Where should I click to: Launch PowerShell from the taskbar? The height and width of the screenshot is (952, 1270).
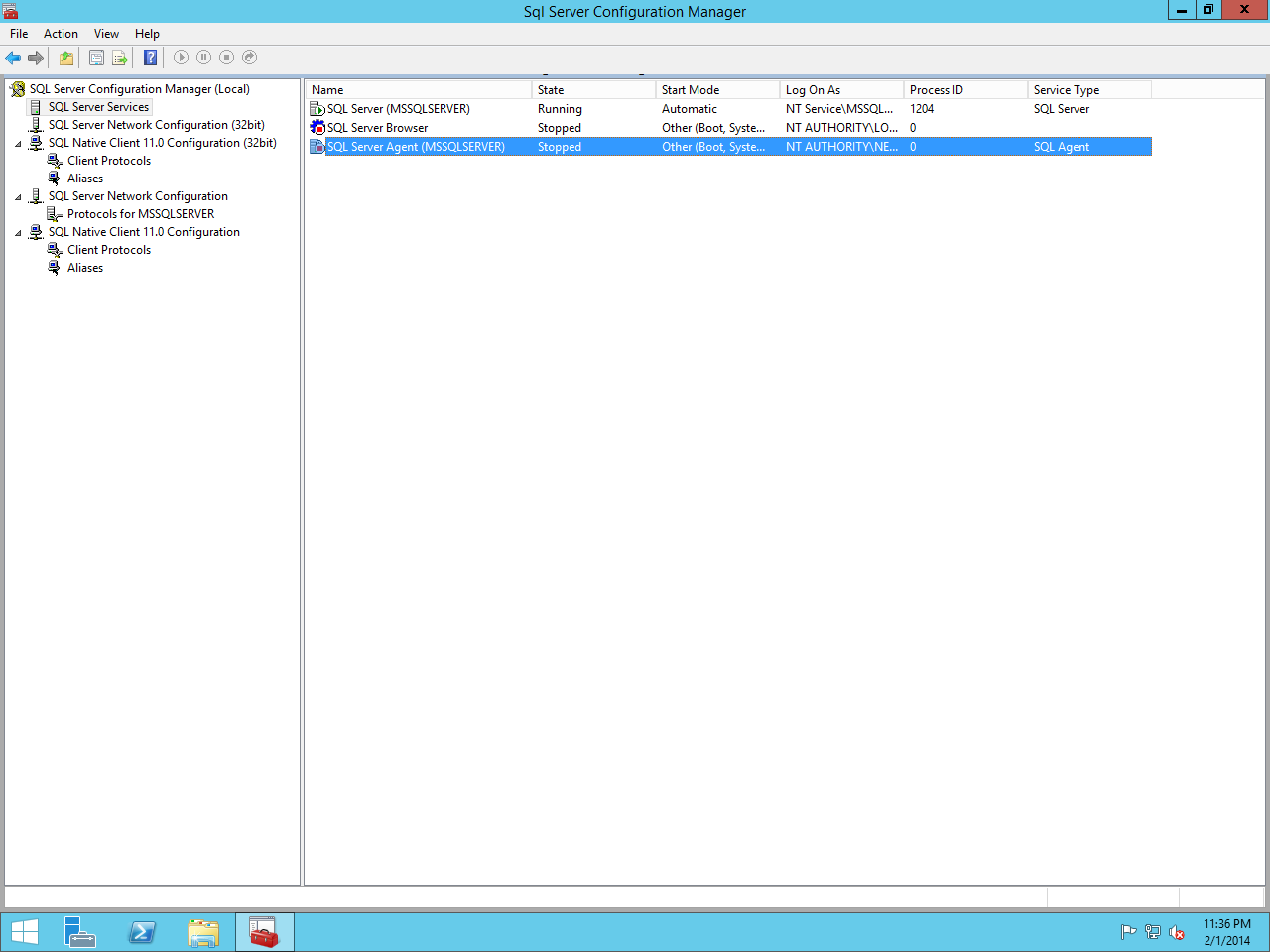[x=142, y=932]
